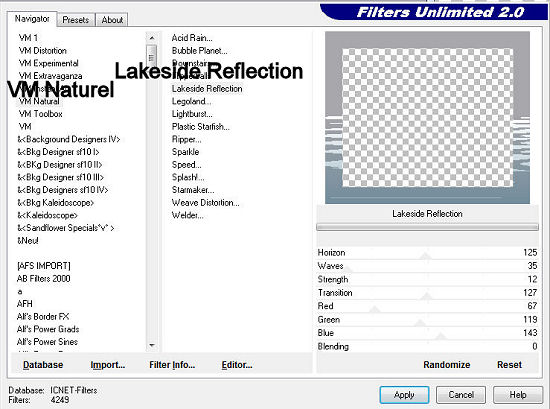This screenshot has height=409, width=550.
Task: Randomize the filter parameters
Action: coord(447,365)
